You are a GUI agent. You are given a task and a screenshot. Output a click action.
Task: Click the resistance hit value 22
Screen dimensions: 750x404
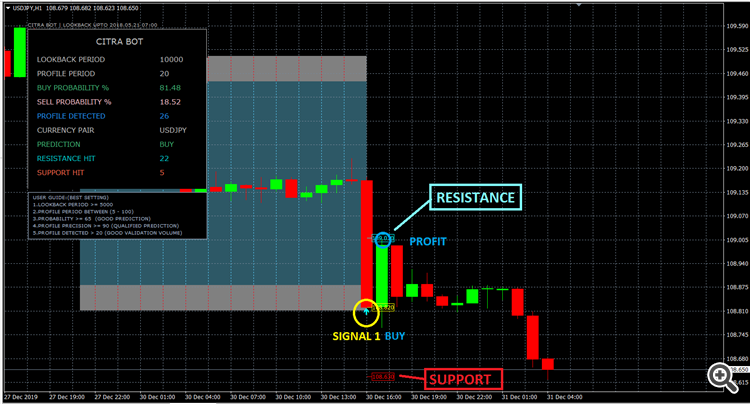164,158
